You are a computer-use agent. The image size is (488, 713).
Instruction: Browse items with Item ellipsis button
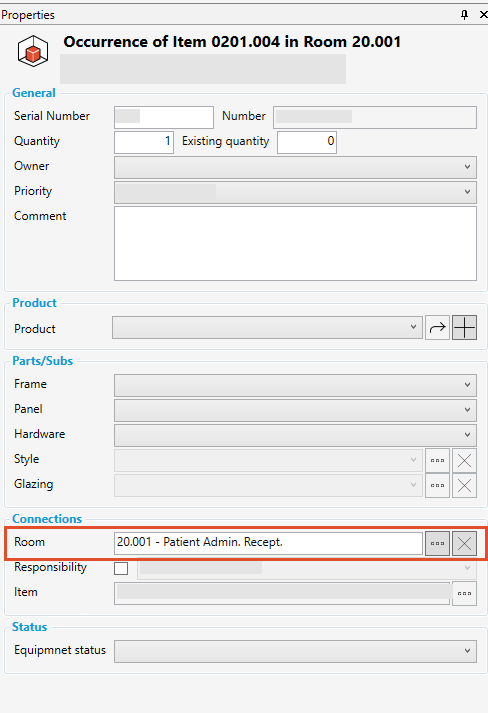464,593
